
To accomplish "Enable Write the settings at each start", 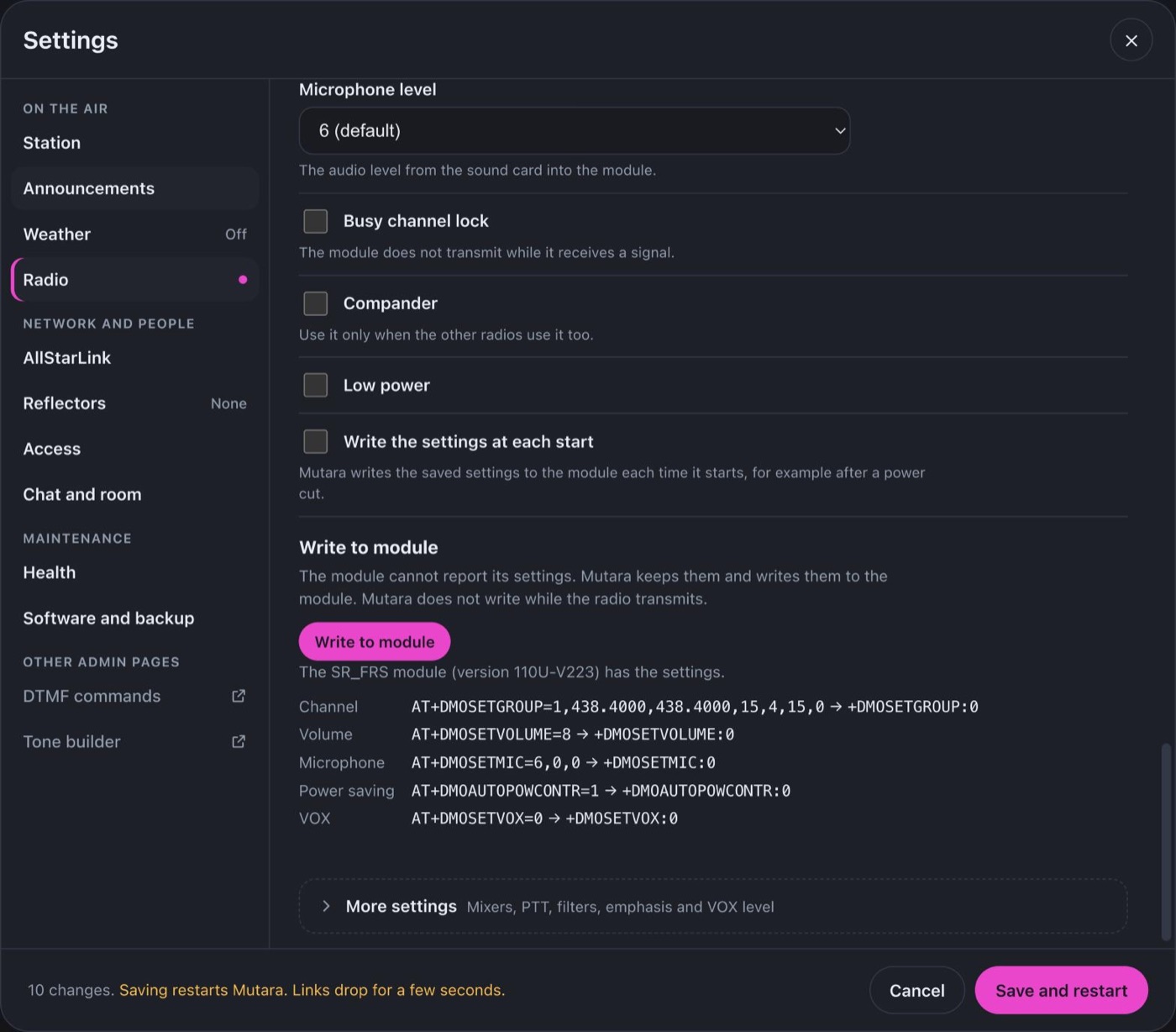I will tap(315, 441).
